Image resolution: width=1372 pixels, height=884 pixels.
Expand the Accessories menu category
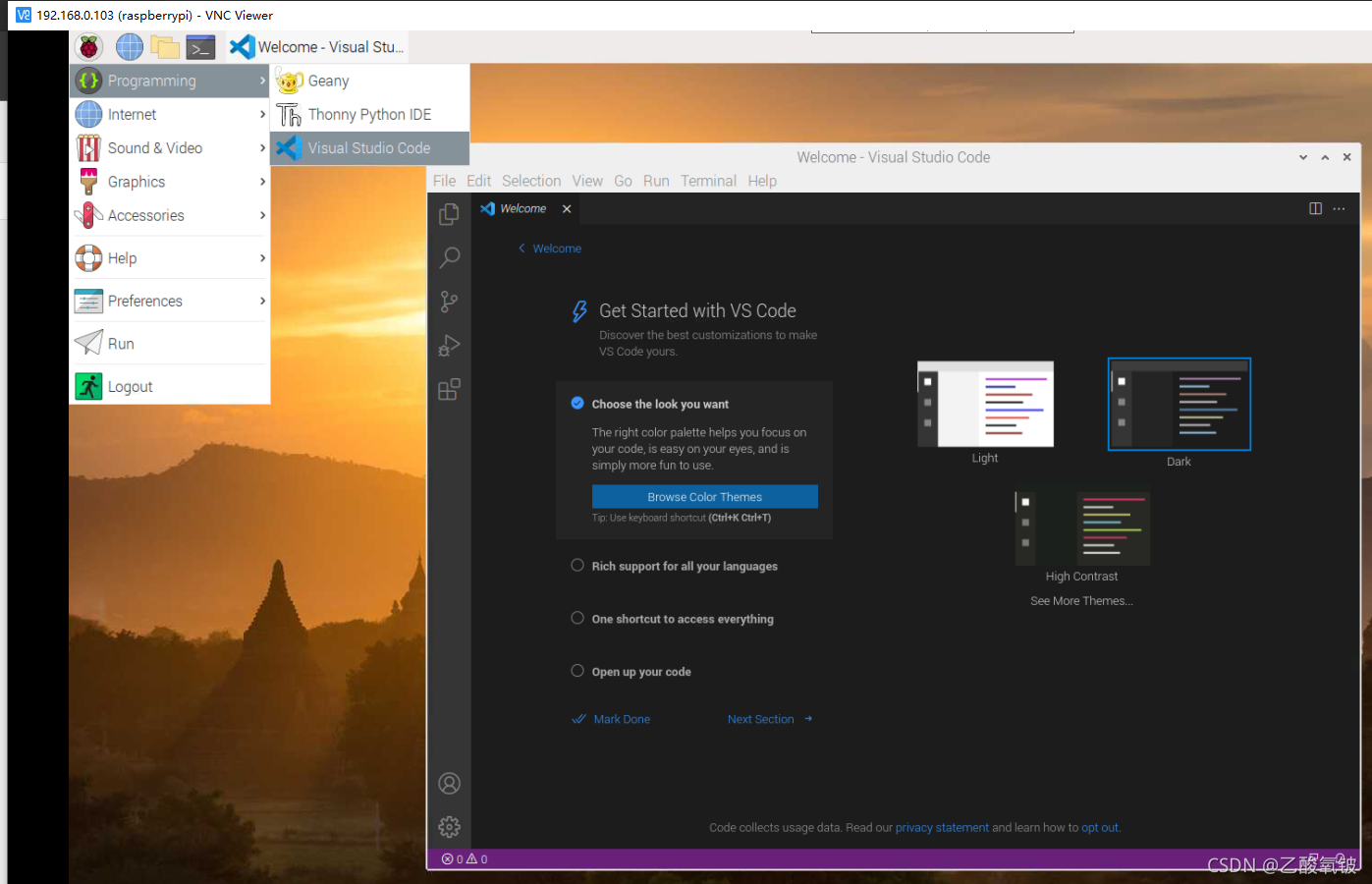click(170, 215)
